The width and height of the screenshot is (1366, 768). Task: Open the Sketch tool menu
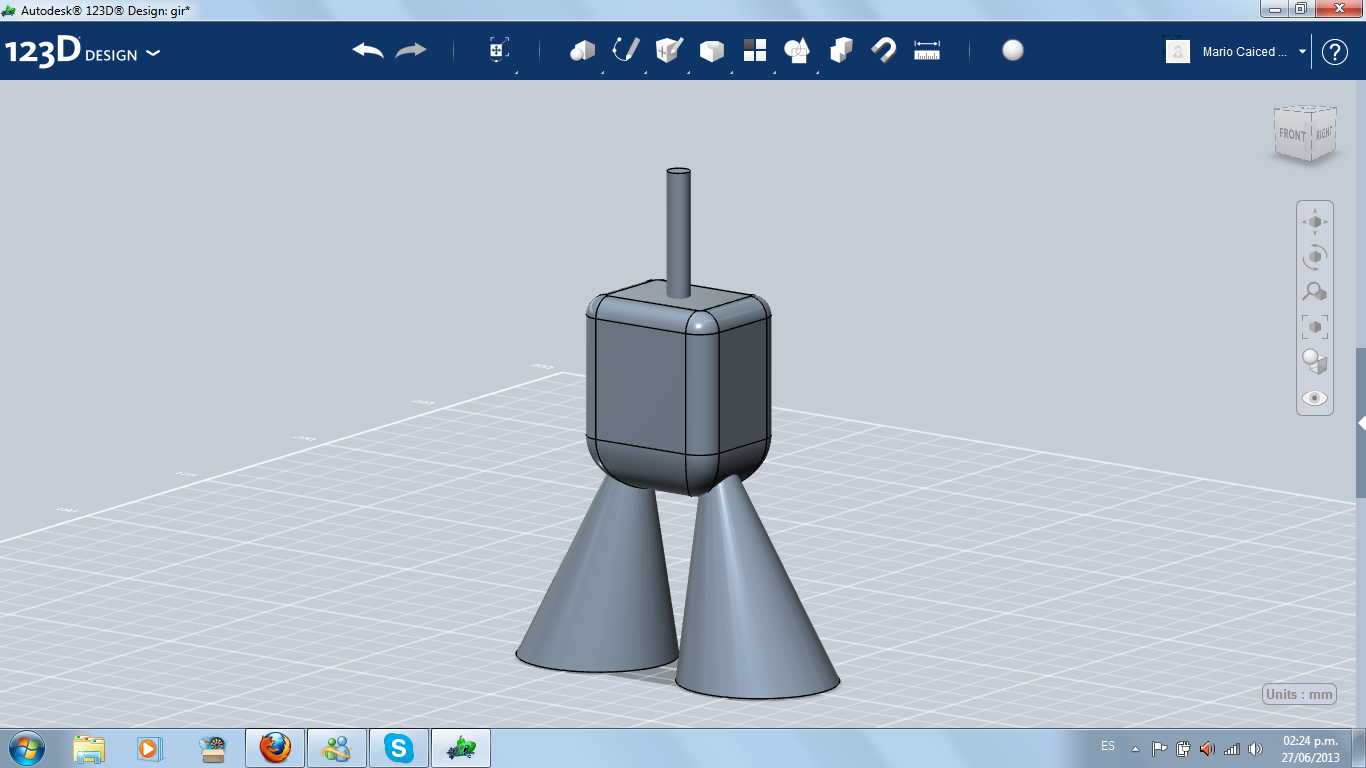(626, 50)
